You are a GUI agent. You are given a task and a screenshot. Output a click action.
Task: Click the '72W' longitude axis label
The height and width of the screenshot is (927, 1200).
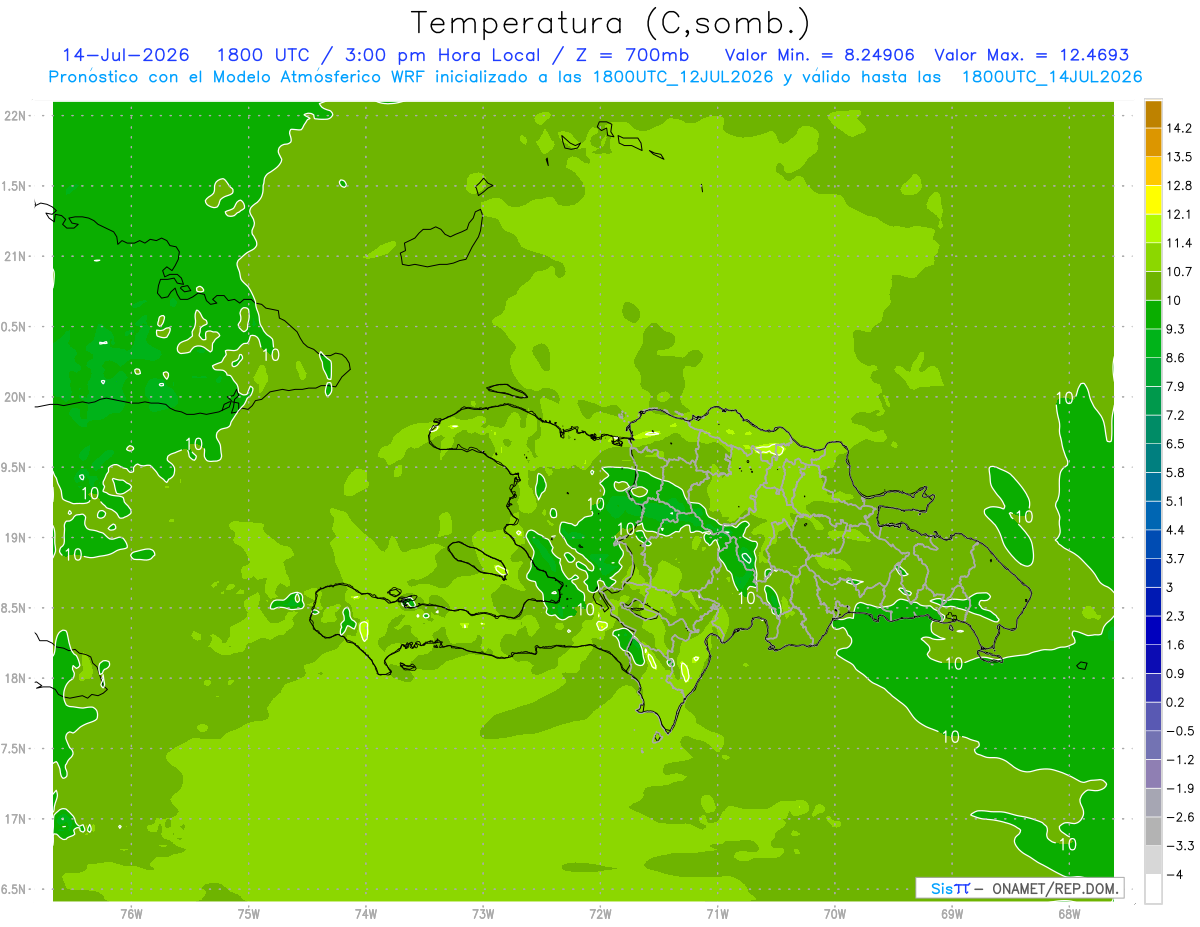coord(600,914)
